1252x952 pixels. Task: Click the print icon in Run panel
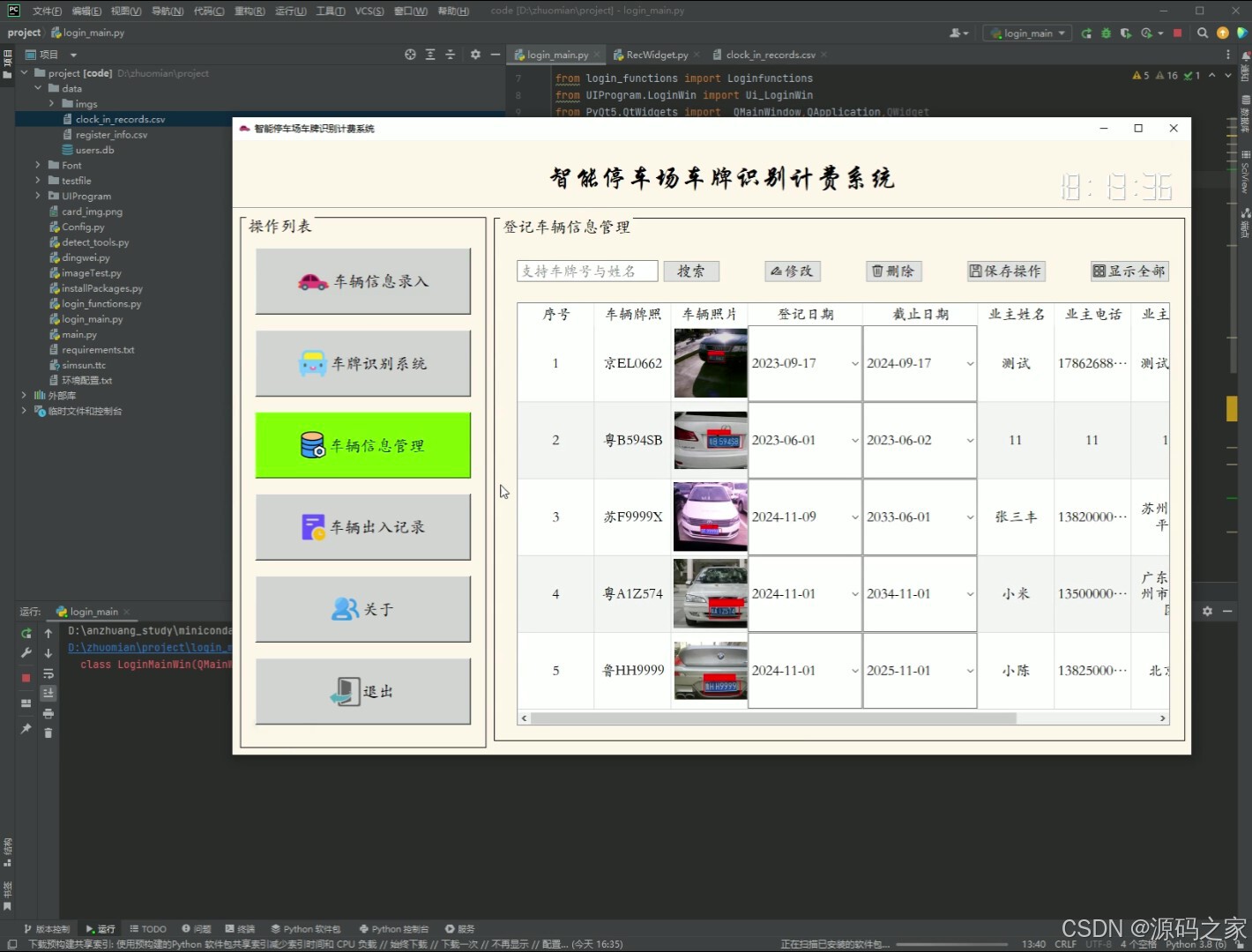click(x=48, y=713)
